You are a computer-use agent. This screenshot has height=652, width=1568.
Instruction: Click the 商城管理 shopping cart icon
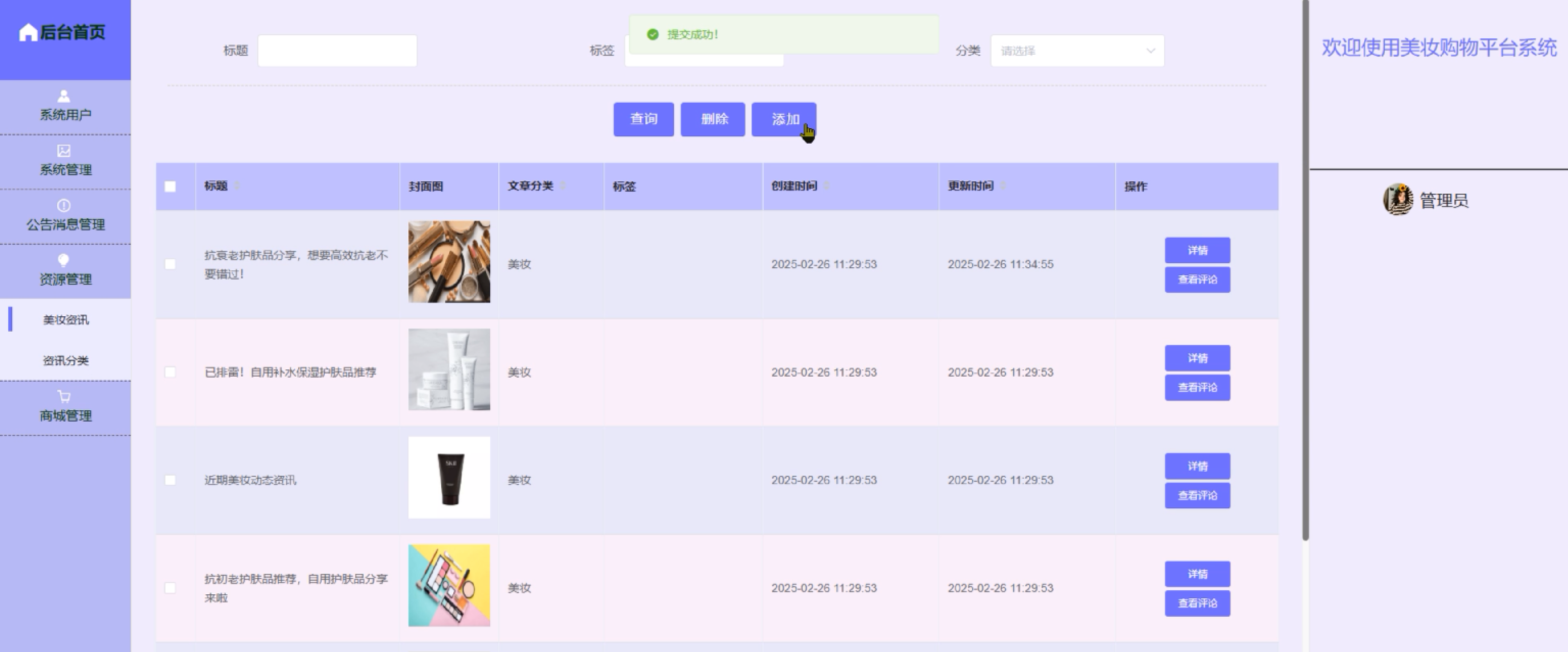point(64,397)
